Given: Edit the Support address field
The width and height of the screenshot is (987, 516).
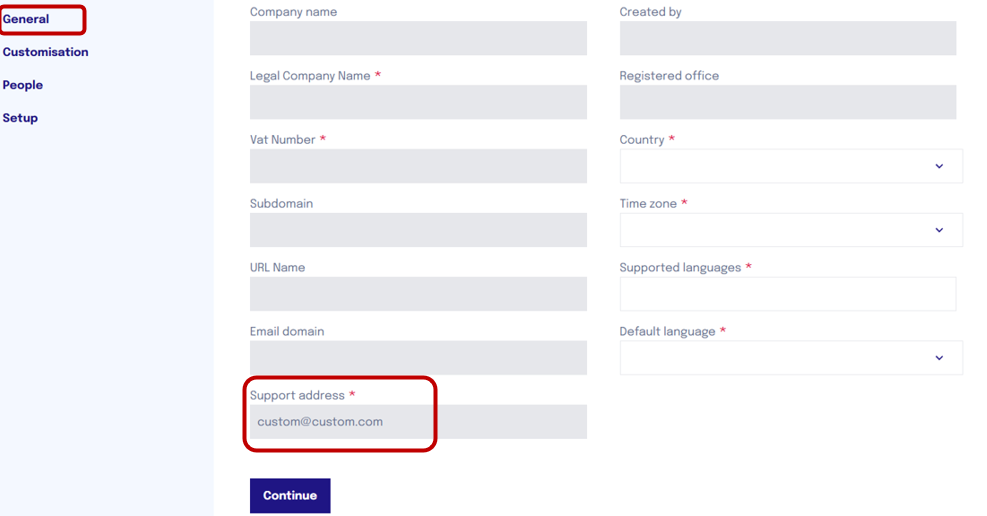Looking at the screenshot, I should tap(418, 422).
